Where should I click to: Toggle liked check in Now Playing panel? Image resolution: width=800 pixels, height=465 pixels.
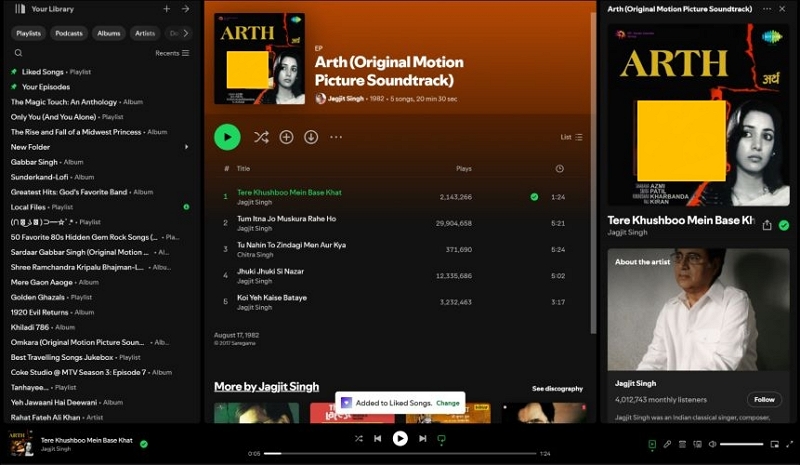[x=784, y=225]
